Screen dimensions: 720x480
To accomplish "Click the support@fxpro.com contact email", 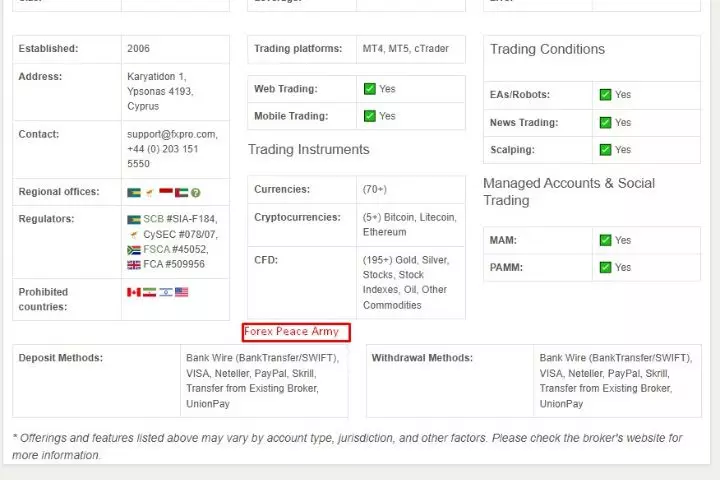I will point(172,134).
